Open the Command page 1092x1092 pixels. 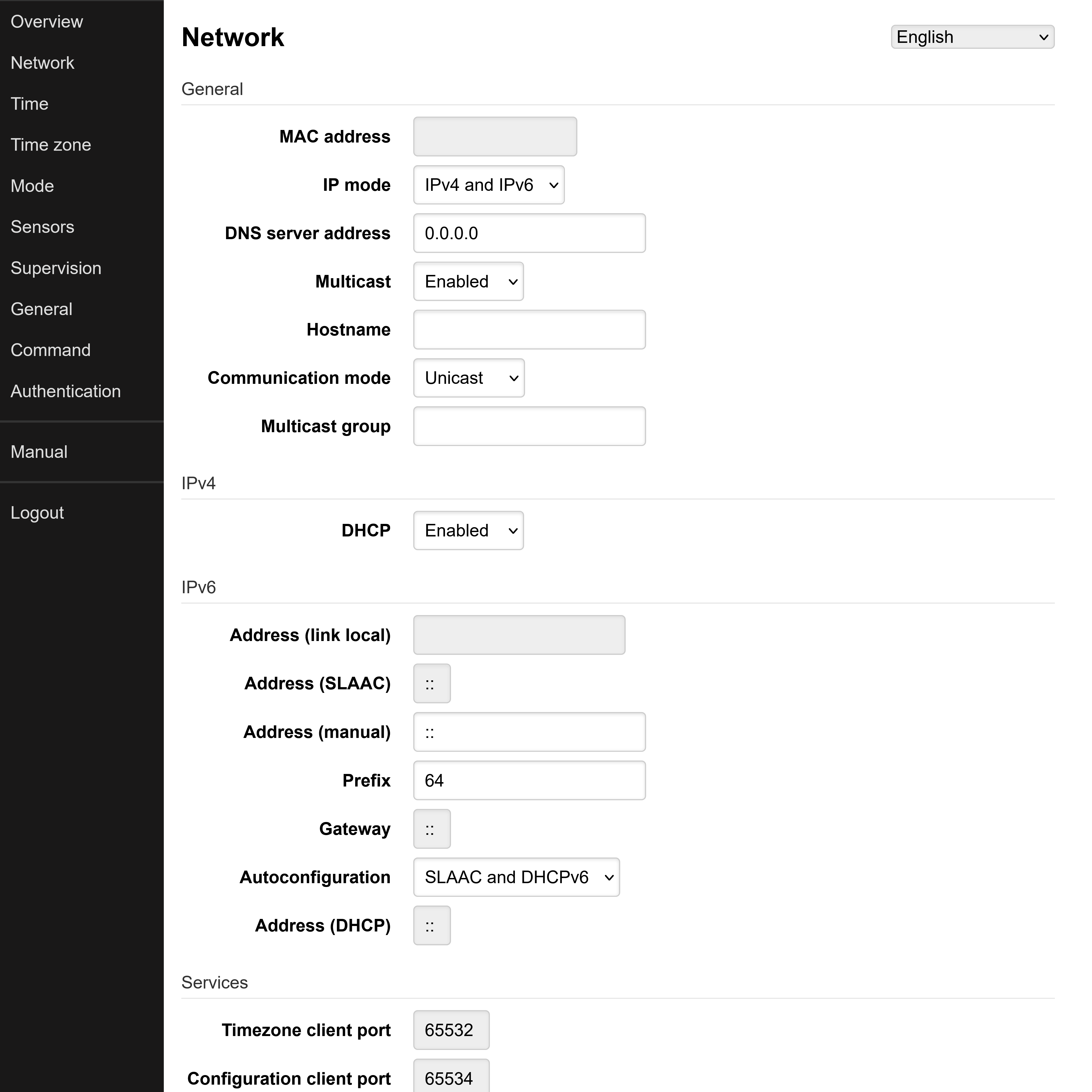[50, 350]
